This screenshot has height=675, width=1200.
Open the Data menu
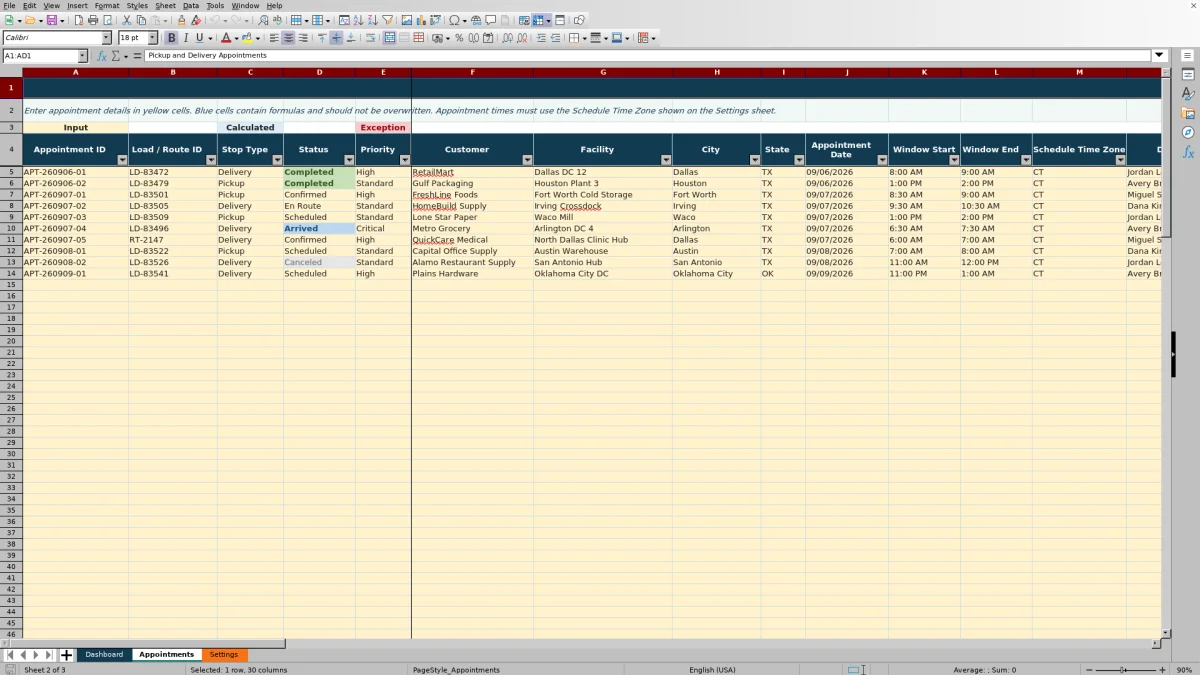[x=190, y=5]
